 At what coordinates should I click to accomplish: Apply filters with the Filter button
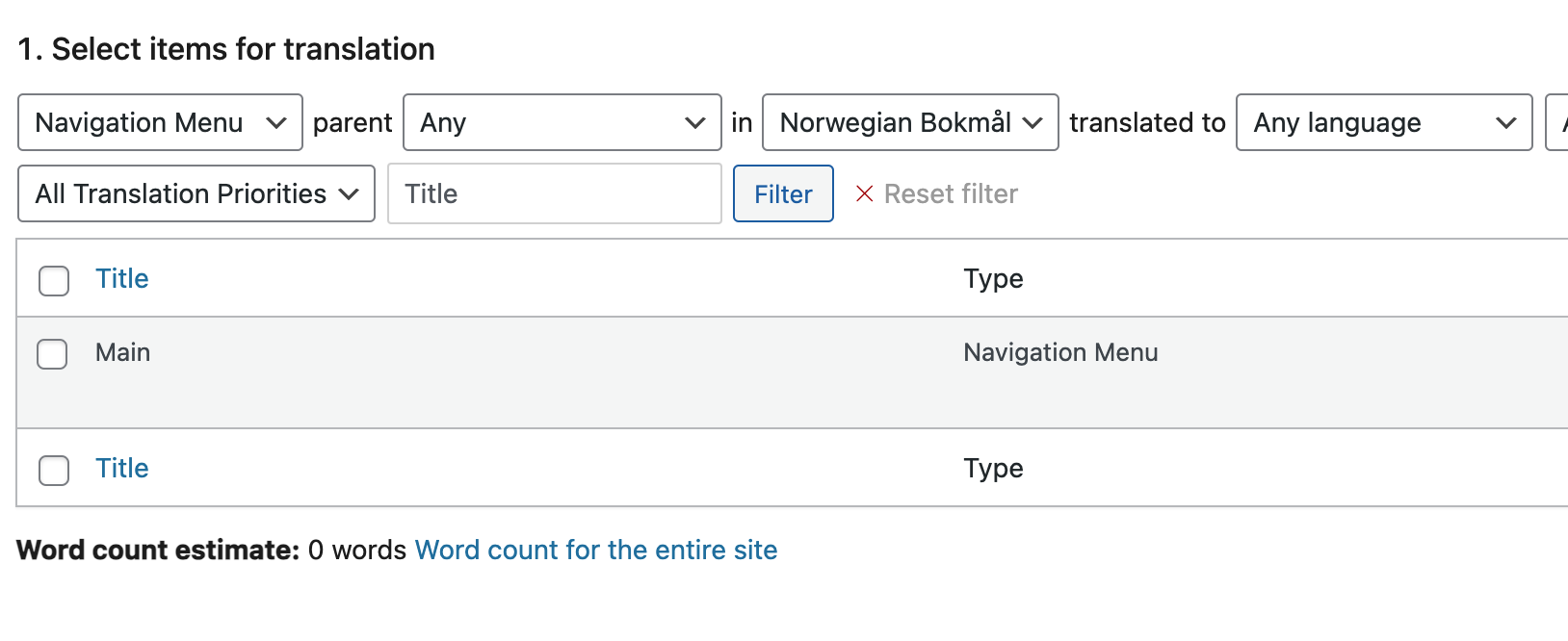(783, 193)
